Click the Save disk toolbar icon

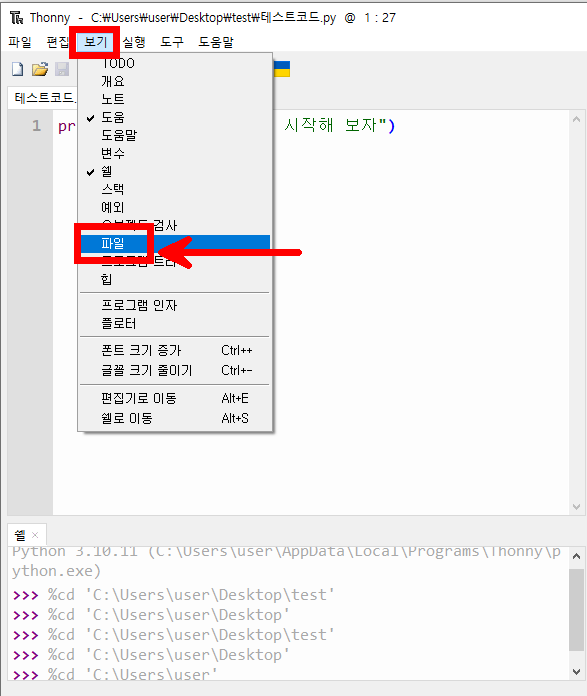(x=62, y=69)
